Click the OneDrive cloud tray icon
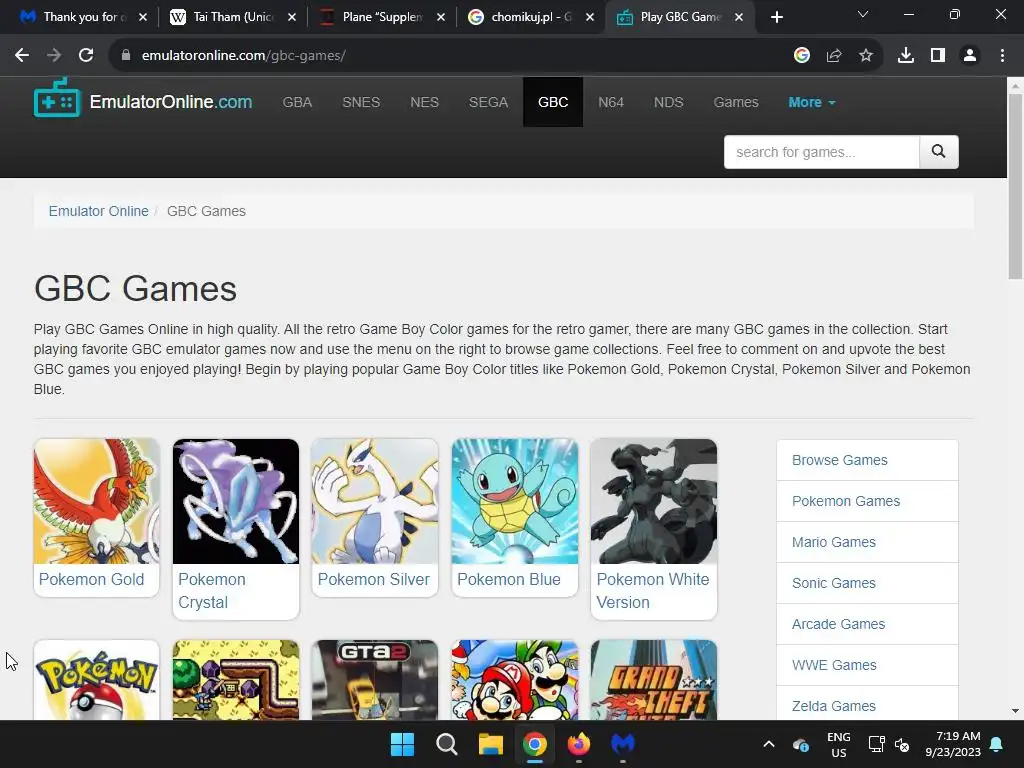The width and height of the screenshot is (1024, 768). (801, 744)
